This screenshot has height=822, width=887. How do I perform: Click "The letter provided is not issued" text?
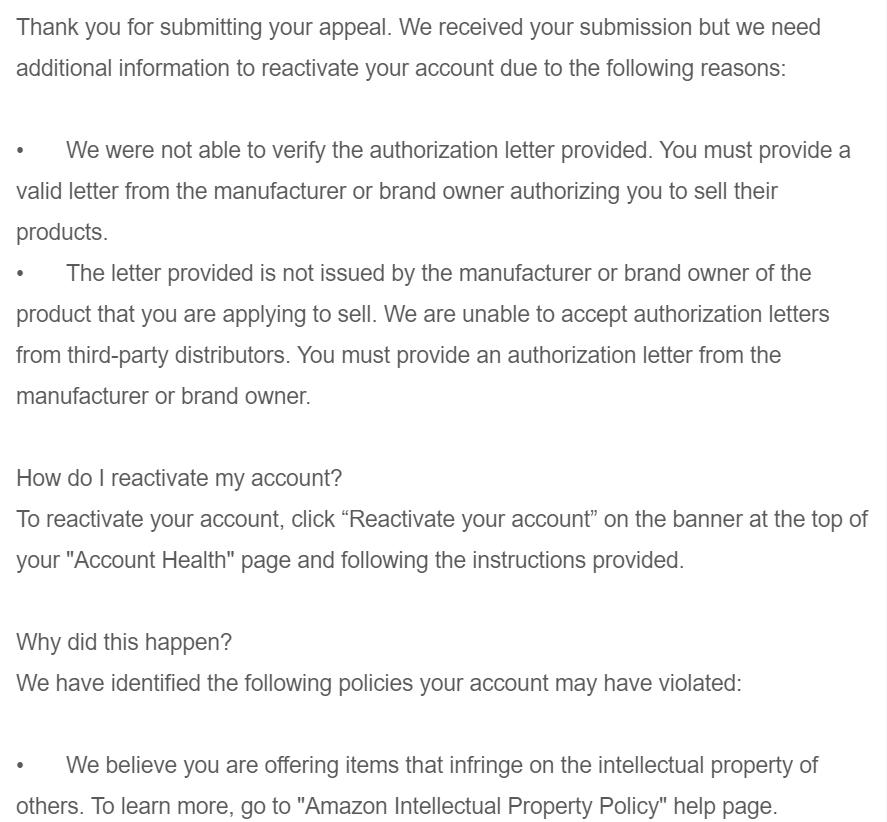click(238, 274)
